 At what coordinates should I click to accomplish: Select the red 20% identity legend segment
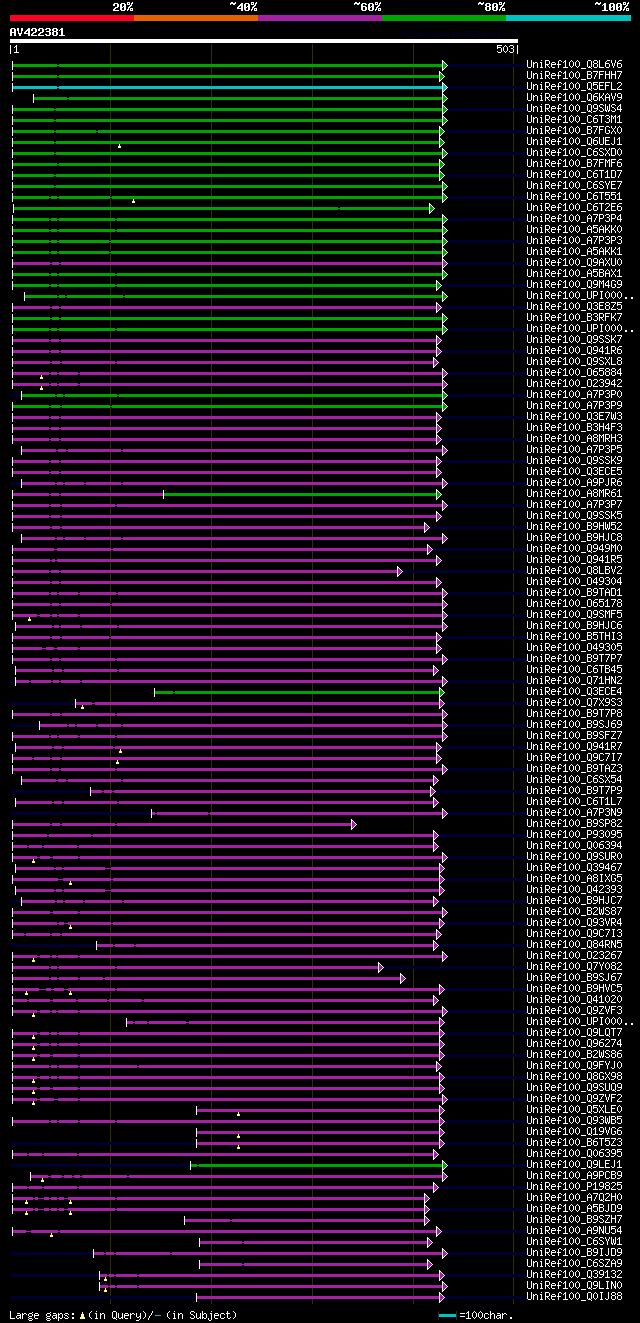point(72,17)
